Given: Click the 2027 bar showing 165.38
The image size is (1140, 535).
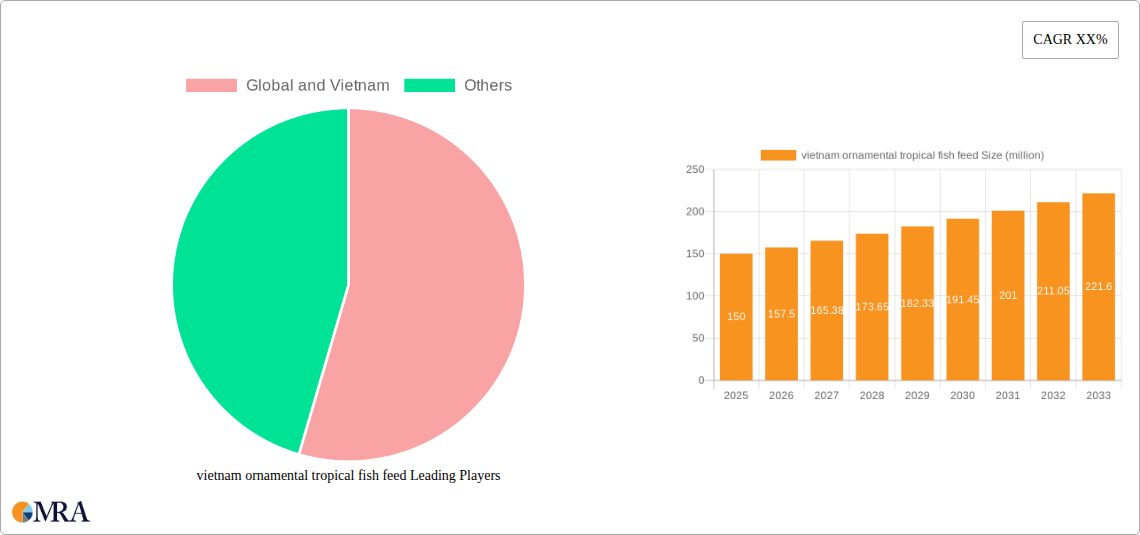Looking at the screenshot, I should (x=827, y=310).
